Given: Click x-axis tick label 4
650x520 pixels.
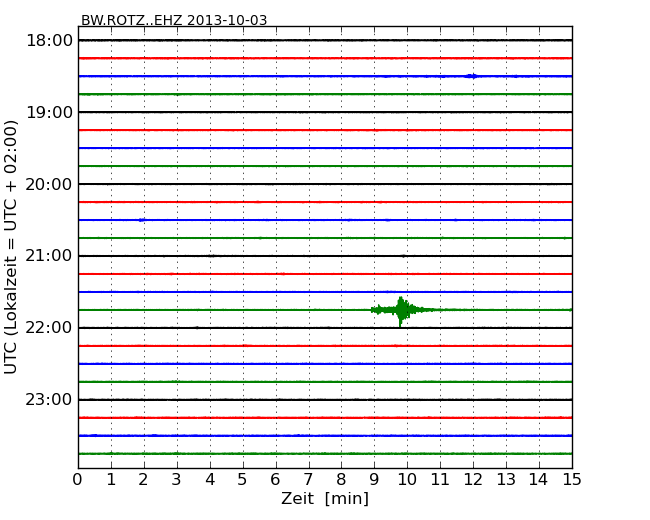Looking at the screenshot, I should tap(210, 480).
